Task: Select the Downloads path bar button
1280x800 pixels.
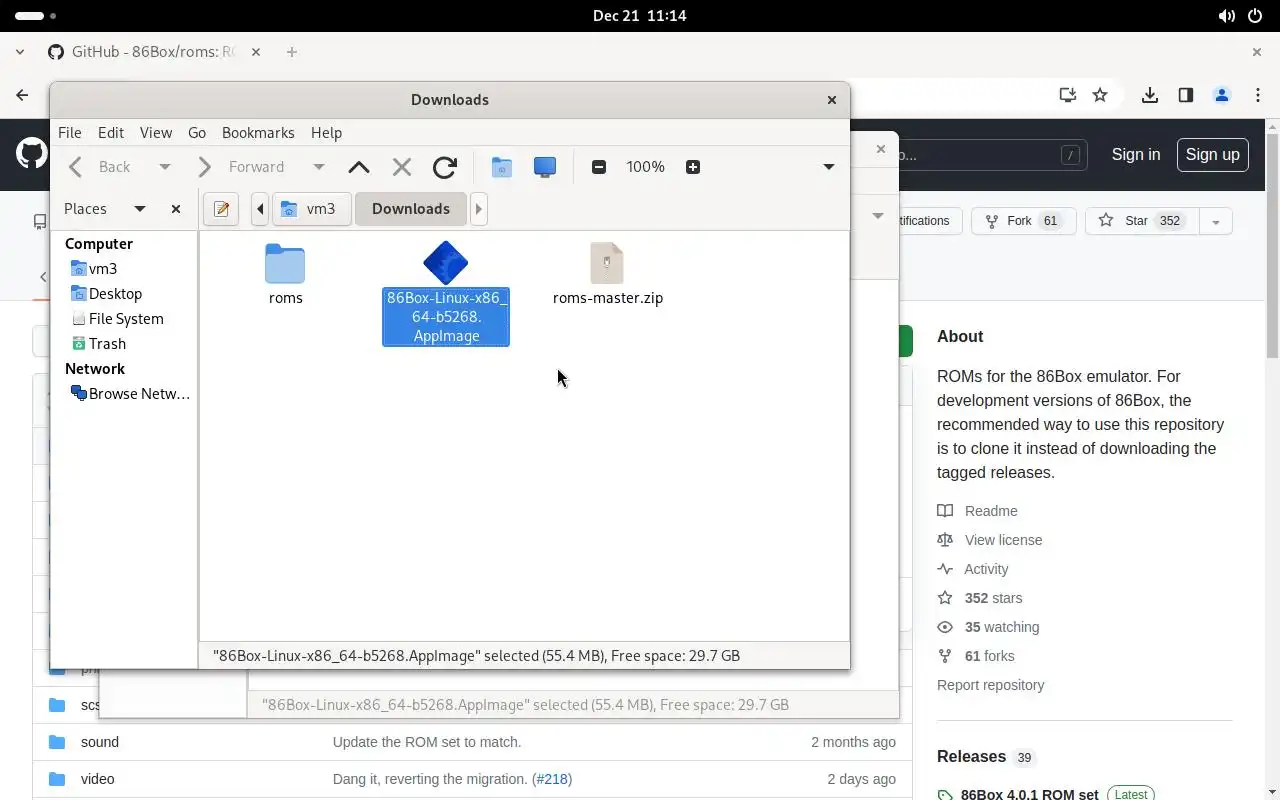Action: point(411,209)
